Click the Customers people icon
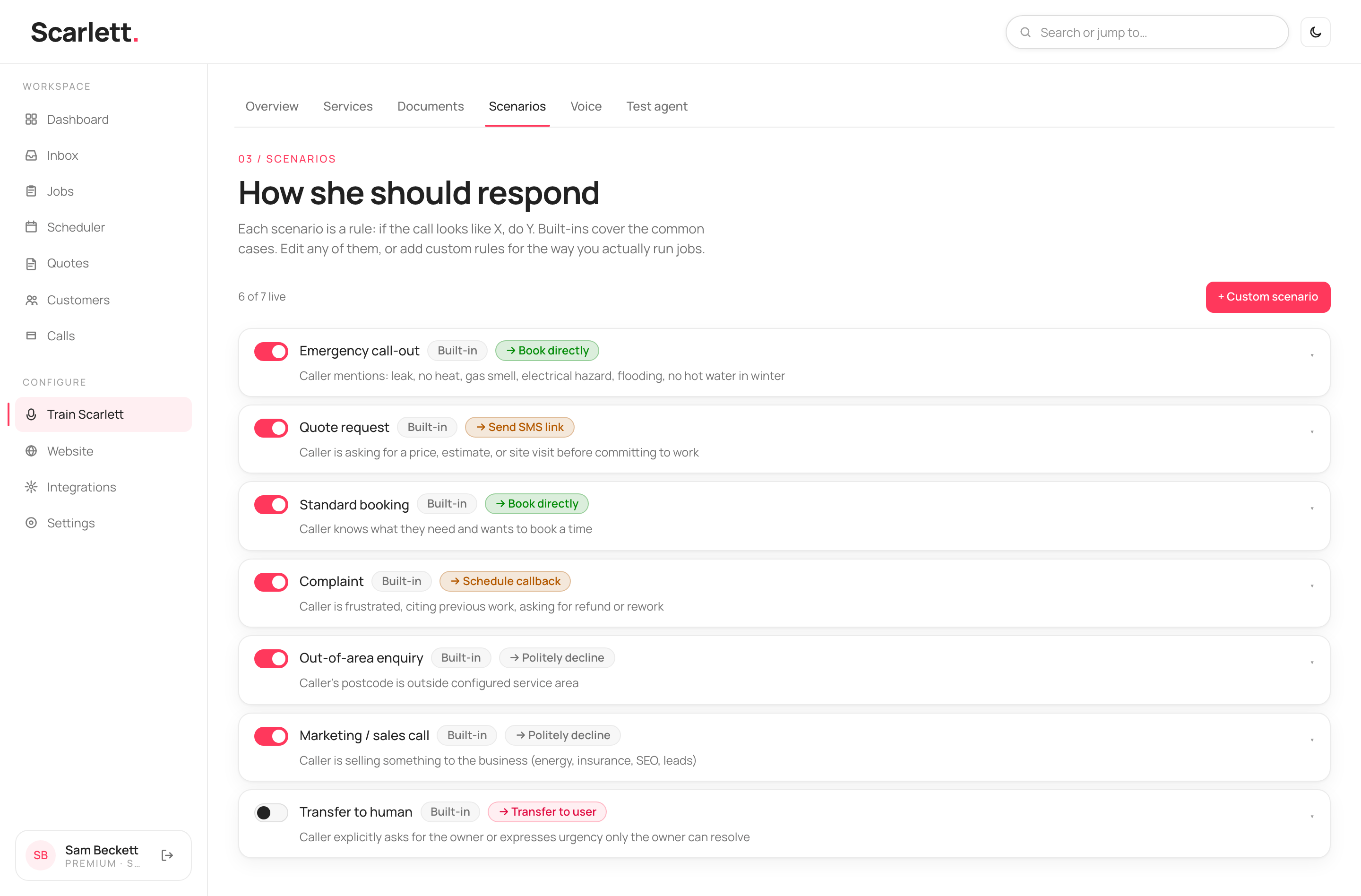 point(32,300)
